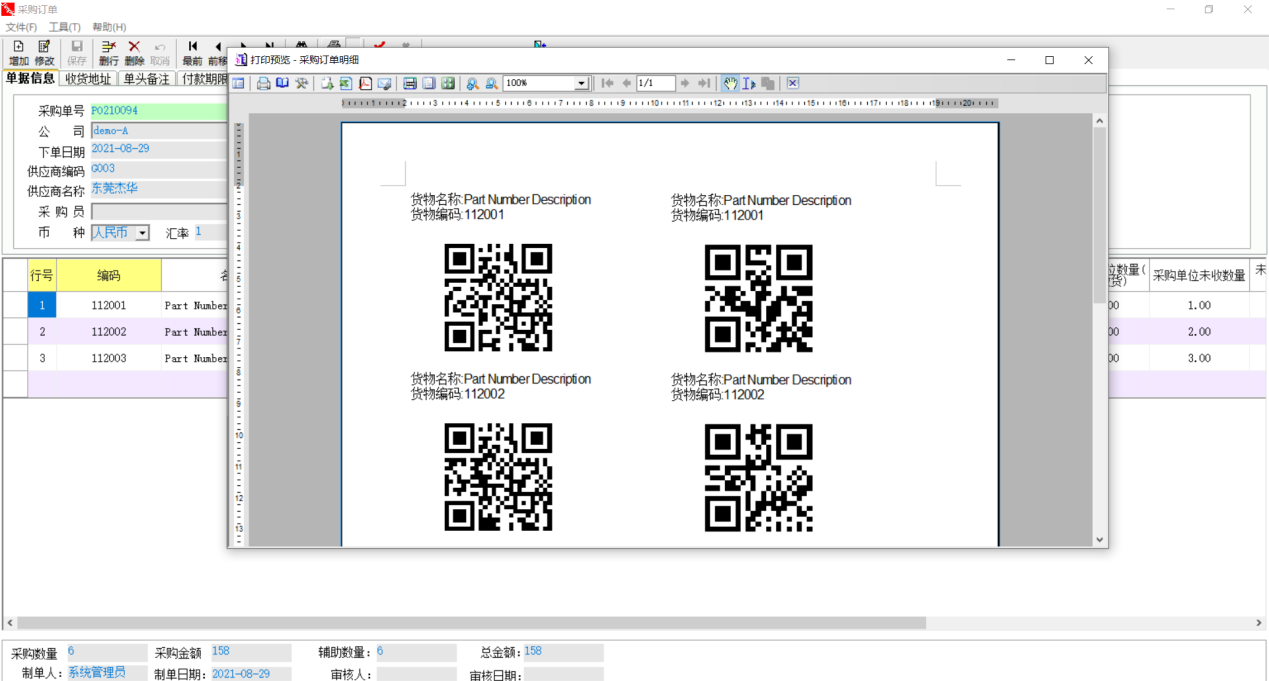Export the preview to Excel
Screen dimensions: 1269x681
click(346, 84)
